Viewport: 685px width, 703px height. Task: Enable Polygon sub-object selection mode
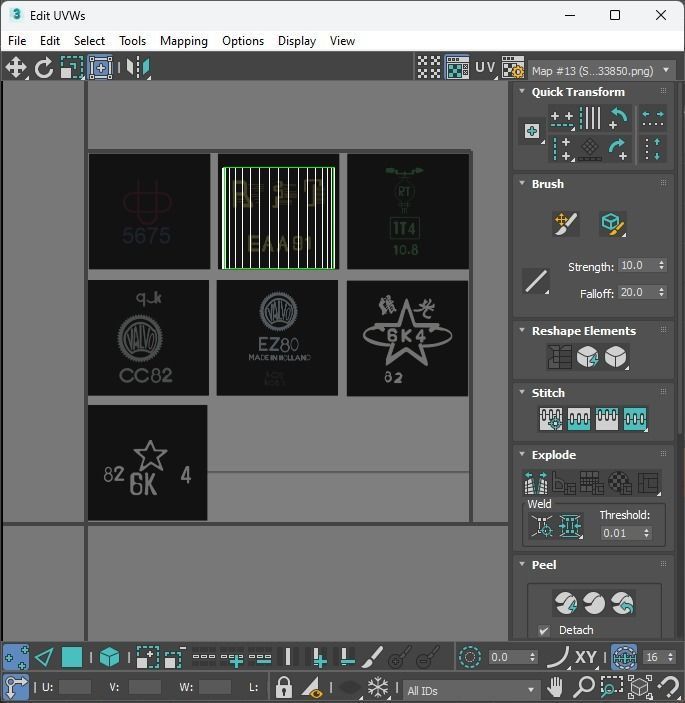tap(72, 658)
